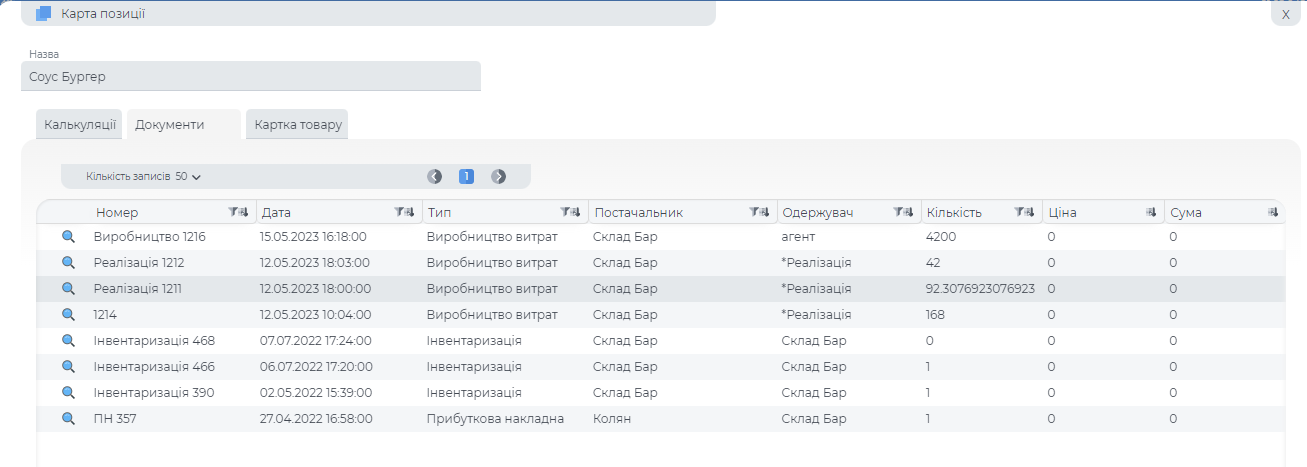Image resolution: width=1307 pixels, height=467 pixels.
Task: Filter the Тип column using funnel icon
Action: (566, 212)
